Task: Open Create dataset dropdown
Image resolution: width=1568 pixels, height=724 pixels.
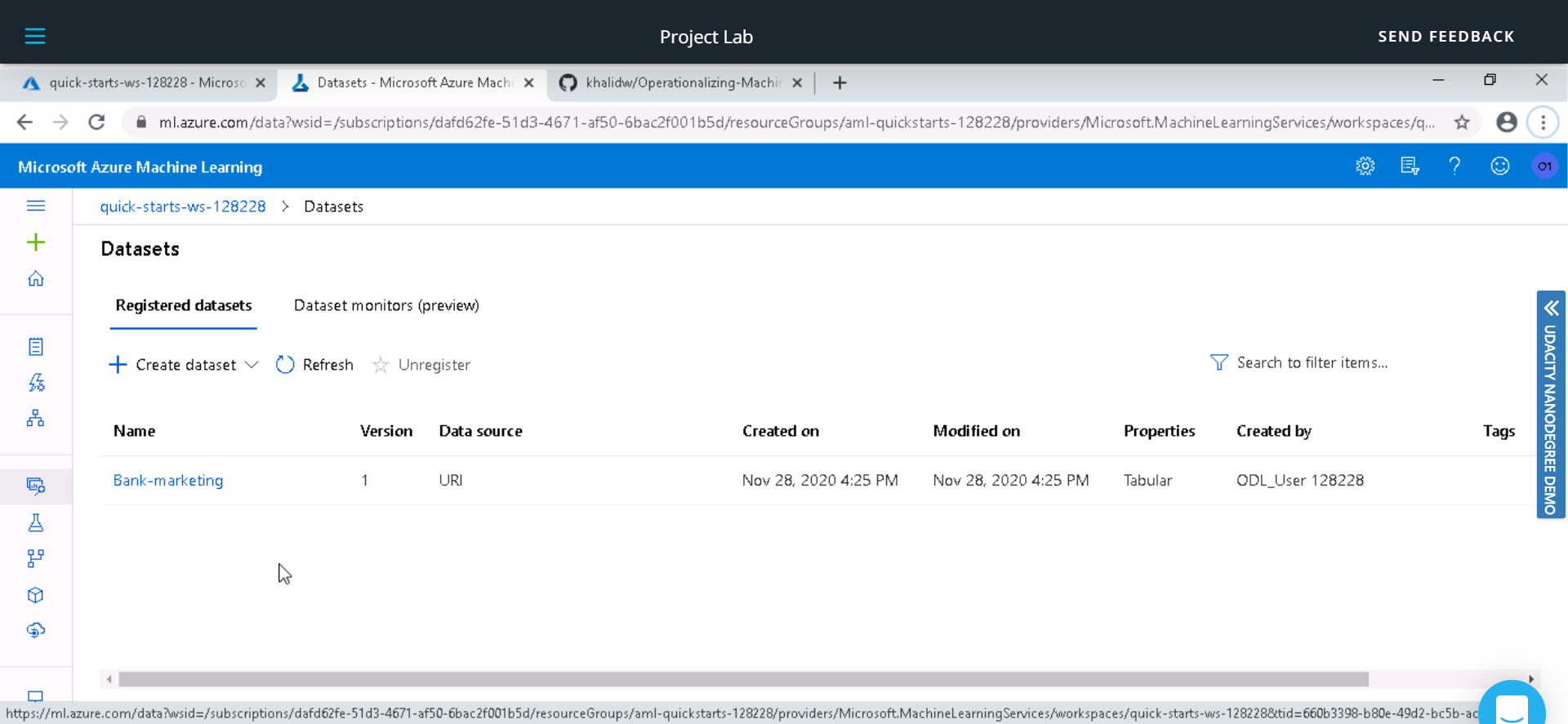Action: 184,365
